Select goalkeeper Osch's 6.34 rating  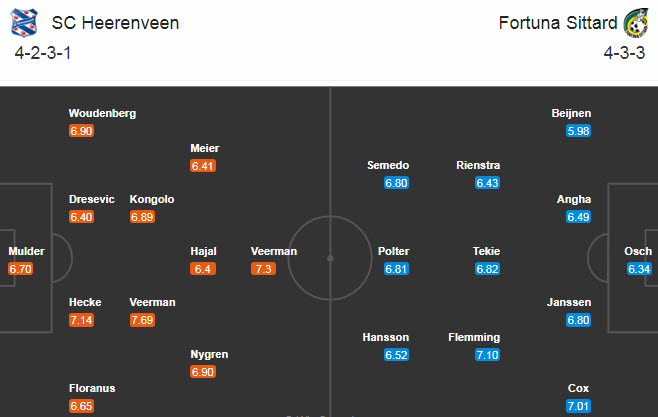click(x=639, y=268)
